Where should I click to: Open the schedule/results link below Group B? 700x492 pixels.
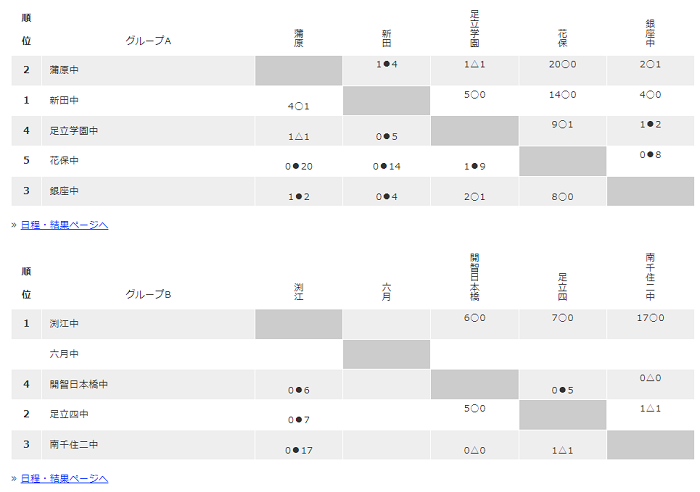tap(64, 479)
